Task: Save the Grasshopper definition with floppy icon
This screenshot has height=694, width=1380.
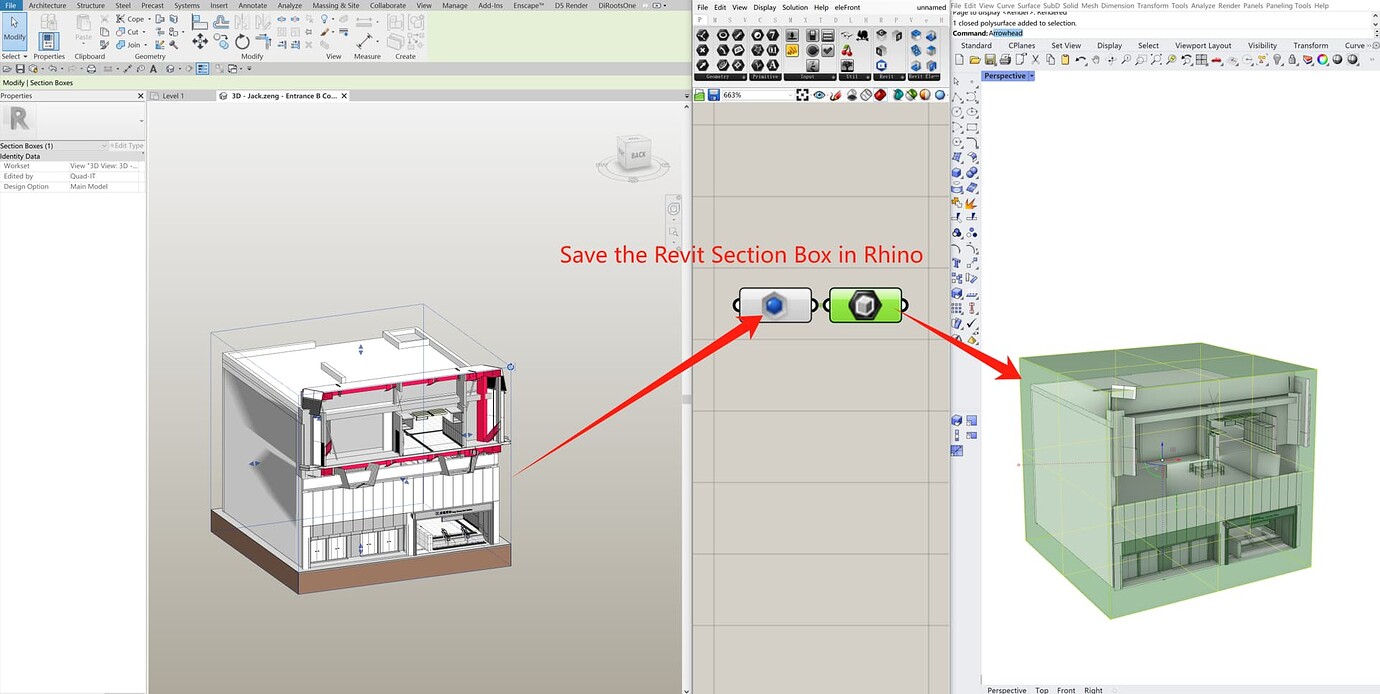Action: (714, 94)
